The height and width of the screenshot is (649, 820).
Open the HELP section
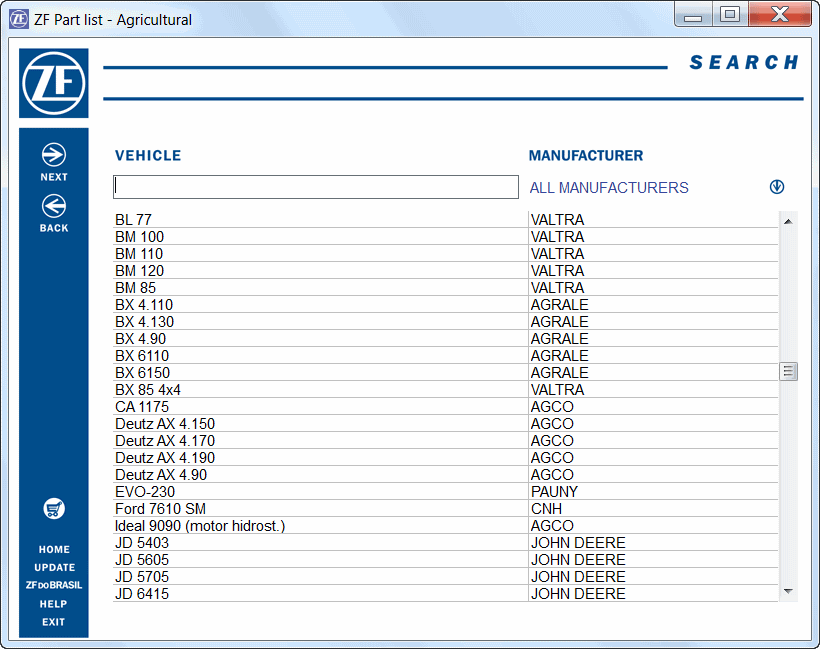[54, 604]
